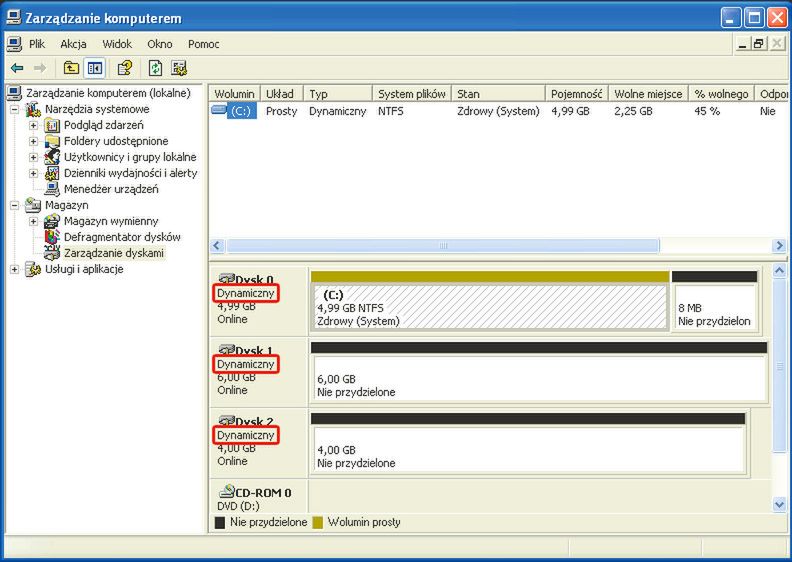Click the Dzienniki wydajności i alerty icon
The image size is (792, 562).
52,173
